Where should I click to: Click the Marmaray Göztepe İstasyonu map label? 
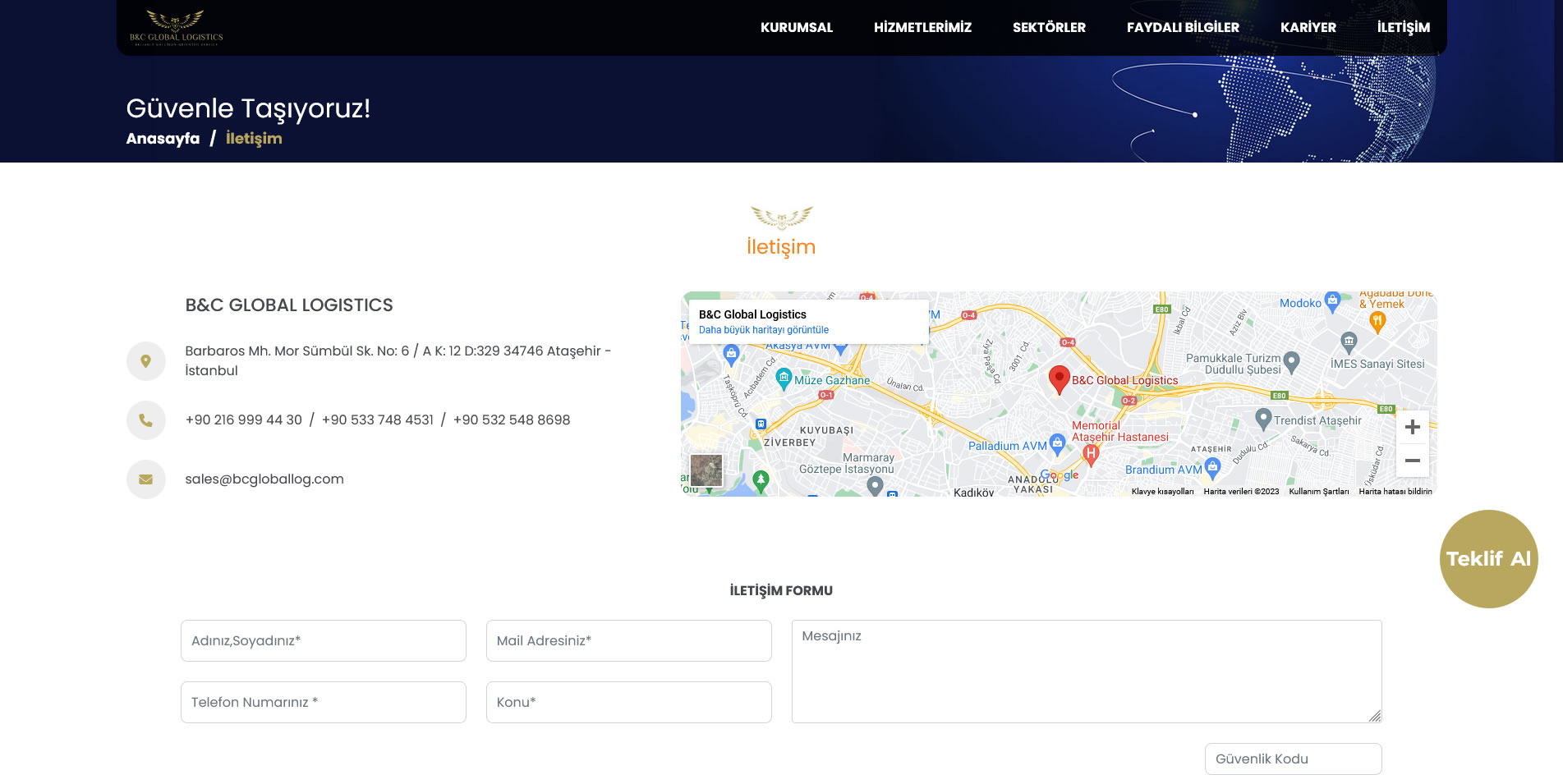pyautogui.click(x=847, y=464)
